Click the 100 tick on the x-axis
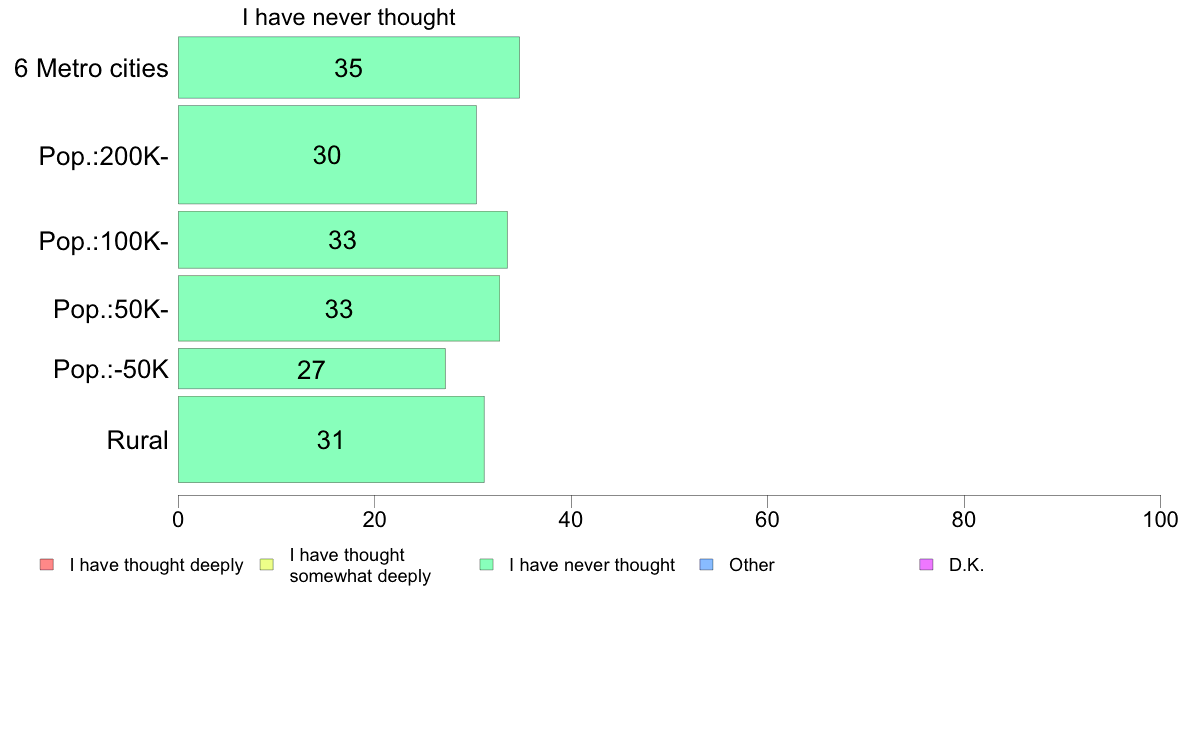 [1160, 519]
